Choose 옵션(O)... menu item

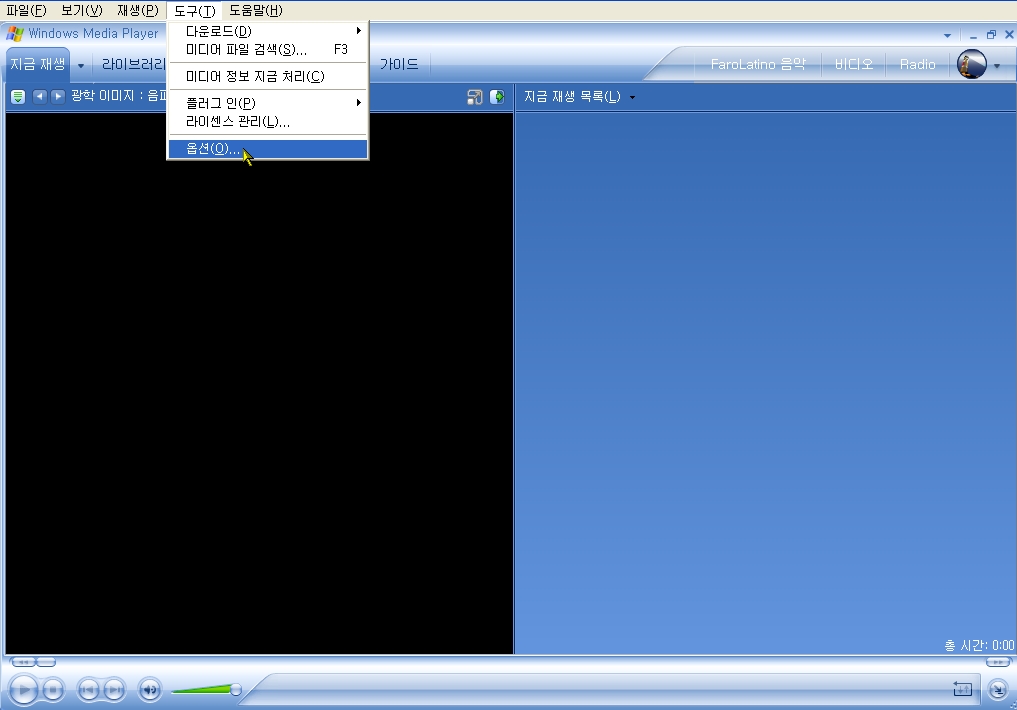[268, 148]
